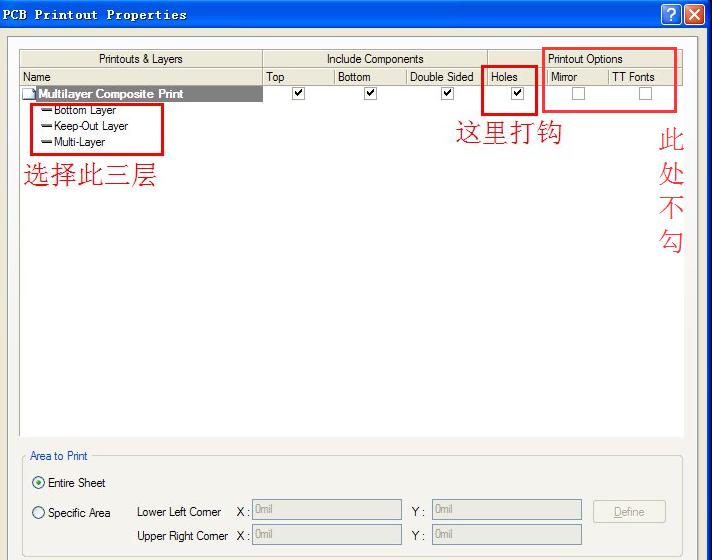Select the Entire Sheet radio button
The width and height of the screenshot is (712, 560).
pos(39,483)
